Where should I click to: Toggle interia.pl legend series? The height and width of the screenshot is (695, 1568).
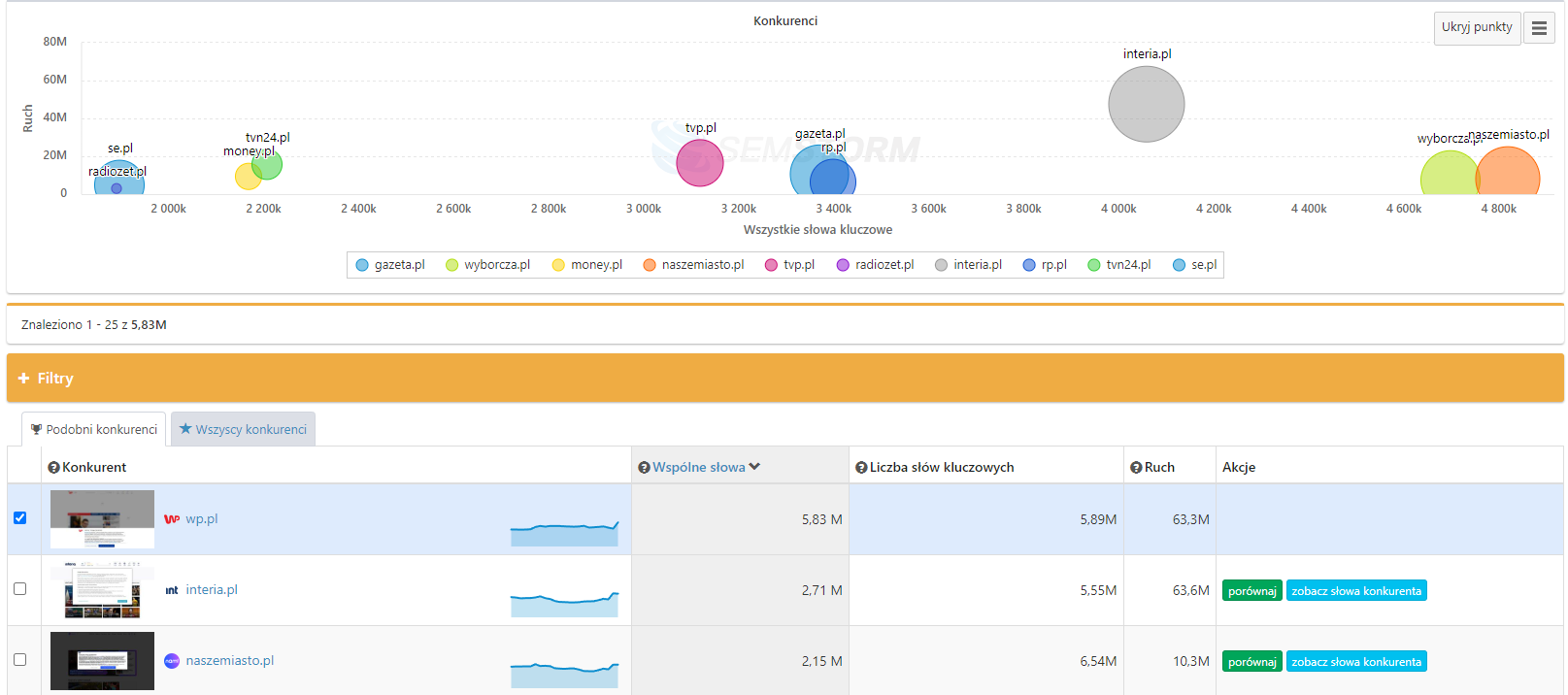pos(968,265)
